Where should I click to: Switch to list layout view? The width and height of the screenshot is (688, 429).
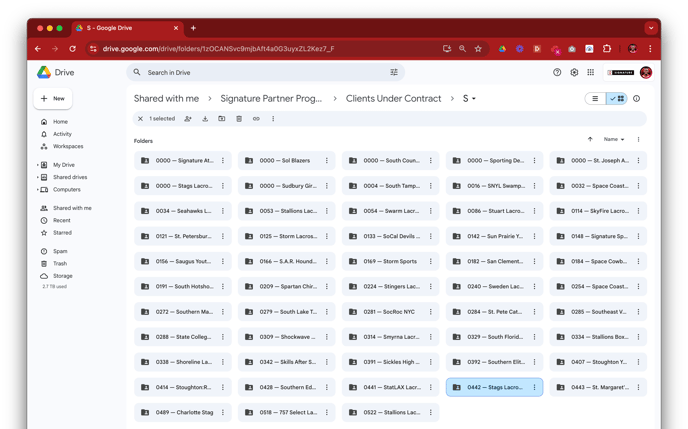point(595,99)
